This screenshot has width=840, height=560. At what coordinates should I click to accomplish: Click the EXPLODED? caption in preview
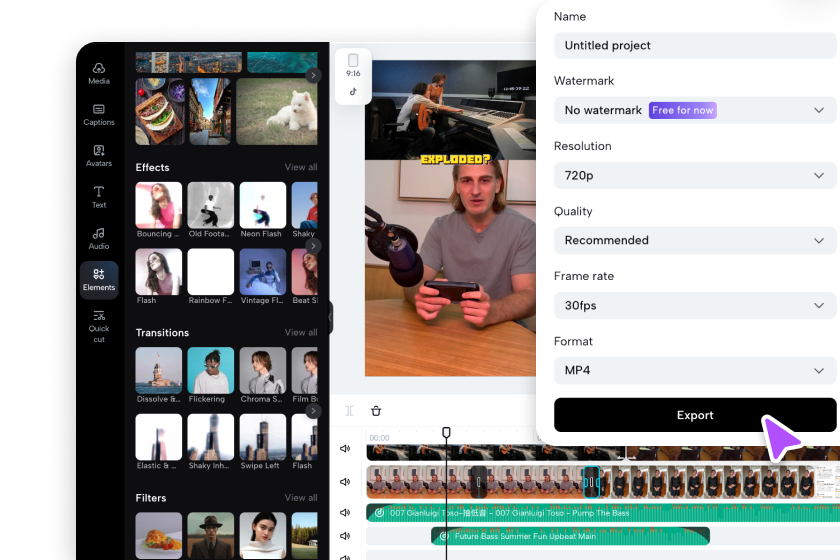click(455, 159)
